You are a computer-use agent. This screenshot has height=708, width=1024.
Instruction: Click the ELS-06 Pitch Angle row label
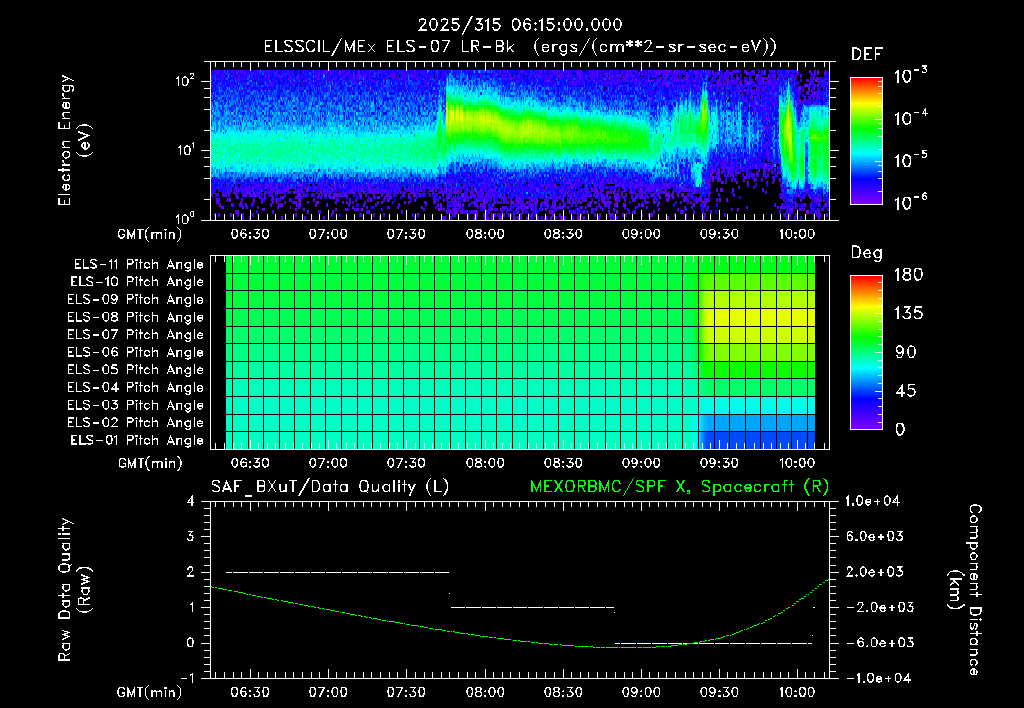point(135,353)
